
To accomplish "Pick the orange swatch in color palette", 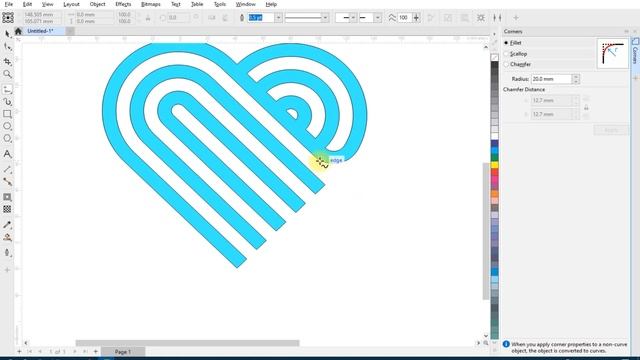I will click(x=494, y=194).
